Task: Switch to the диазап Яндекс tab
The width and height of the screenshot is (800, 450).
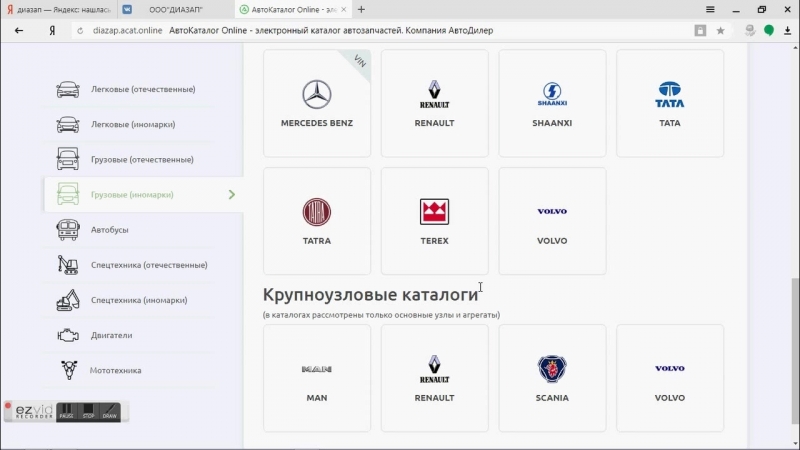Action: pos(58,10)
